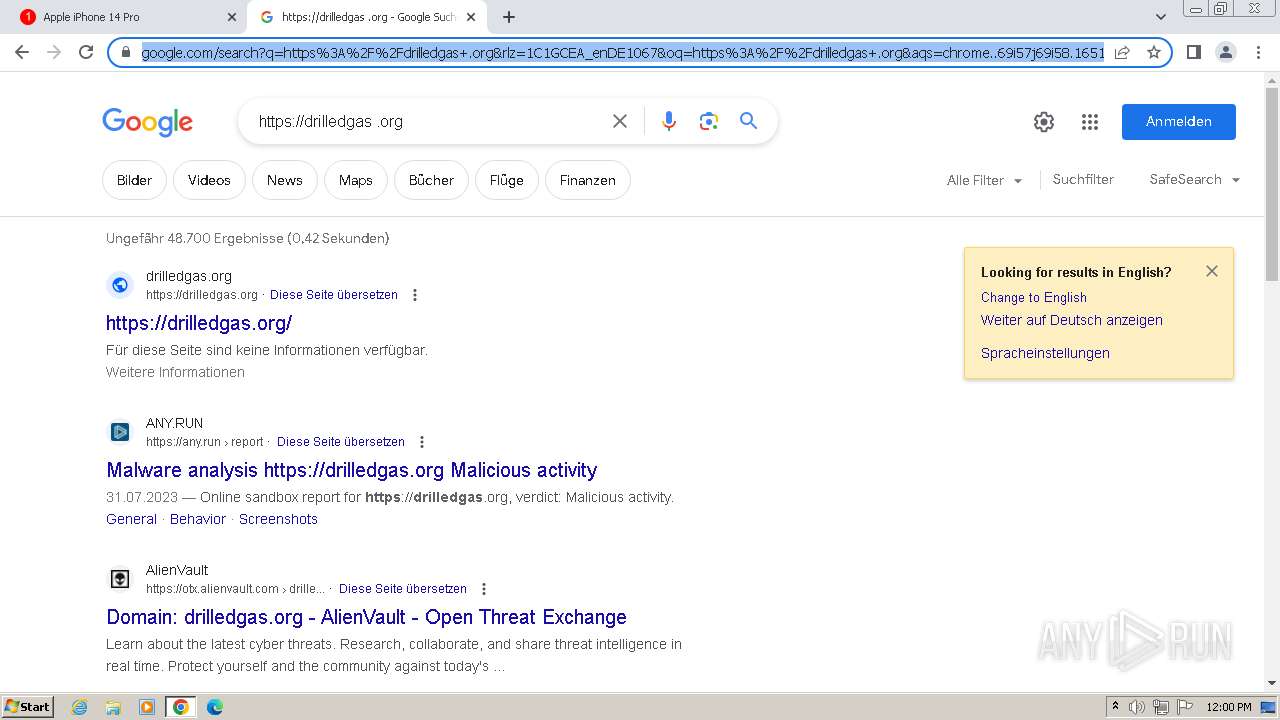Open Behavior sitelink
This screenshot has width=1280, height=720.
(x=198, y=519)
